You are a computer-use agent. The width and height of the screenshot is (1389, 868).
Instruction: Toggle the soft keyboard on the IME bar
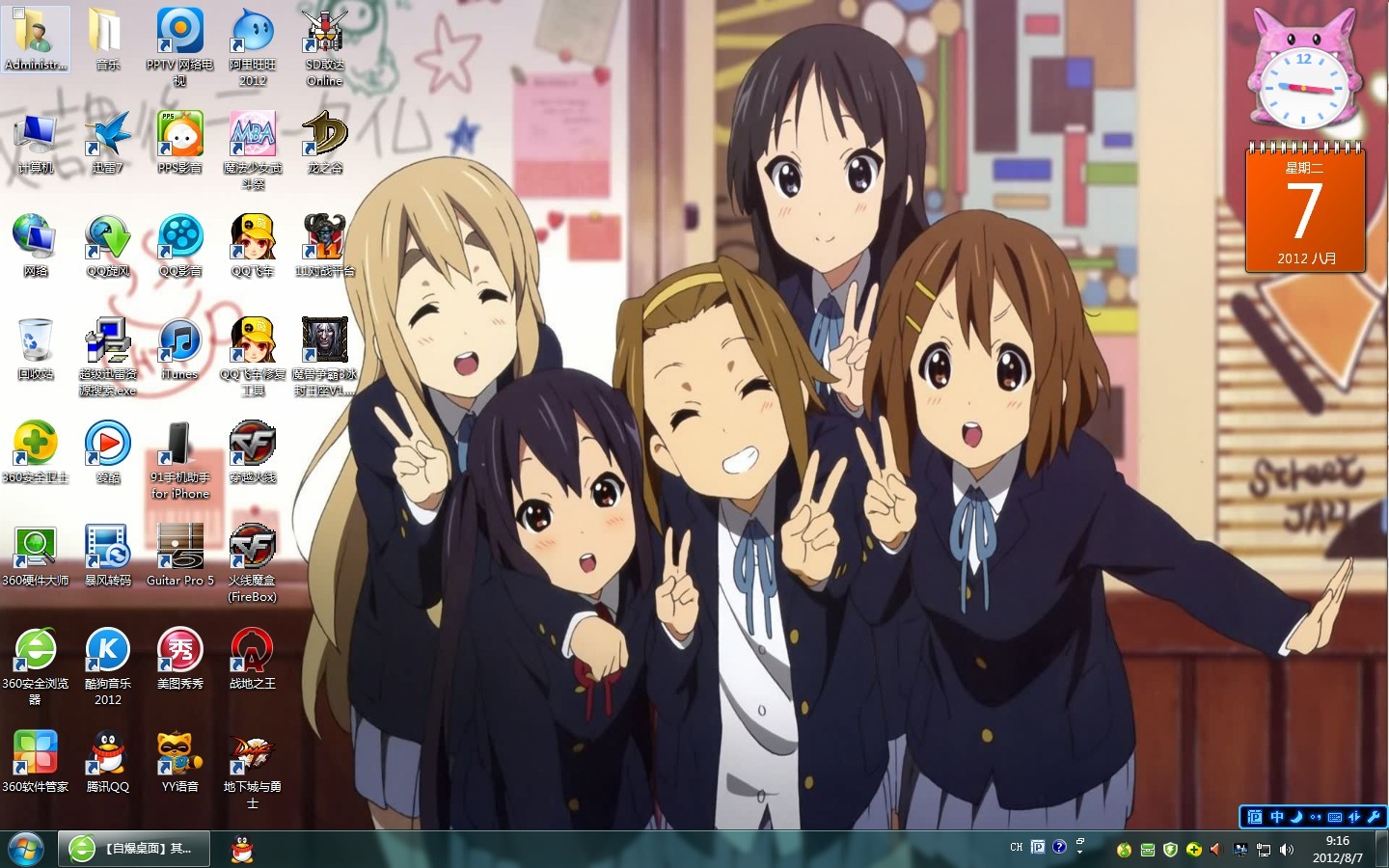coord(1335,817)
